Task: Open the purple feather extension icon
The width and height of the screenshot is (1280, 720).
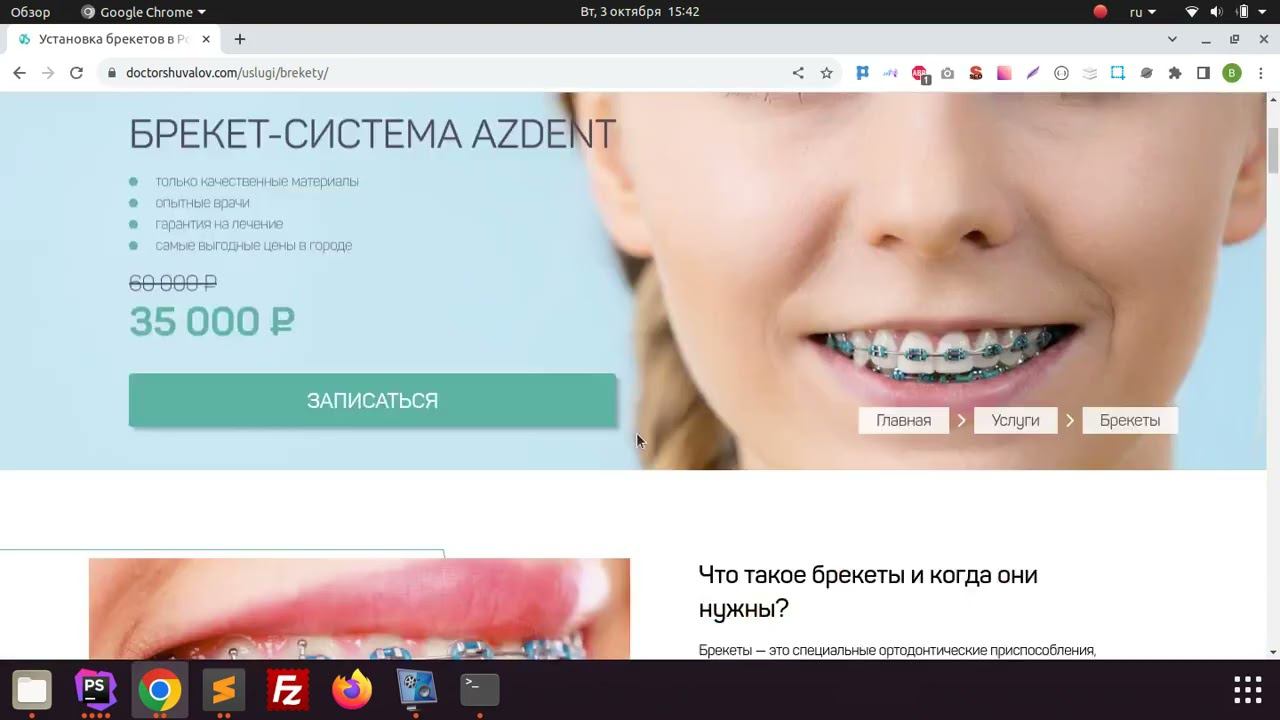Action: tap(1033, 73)
